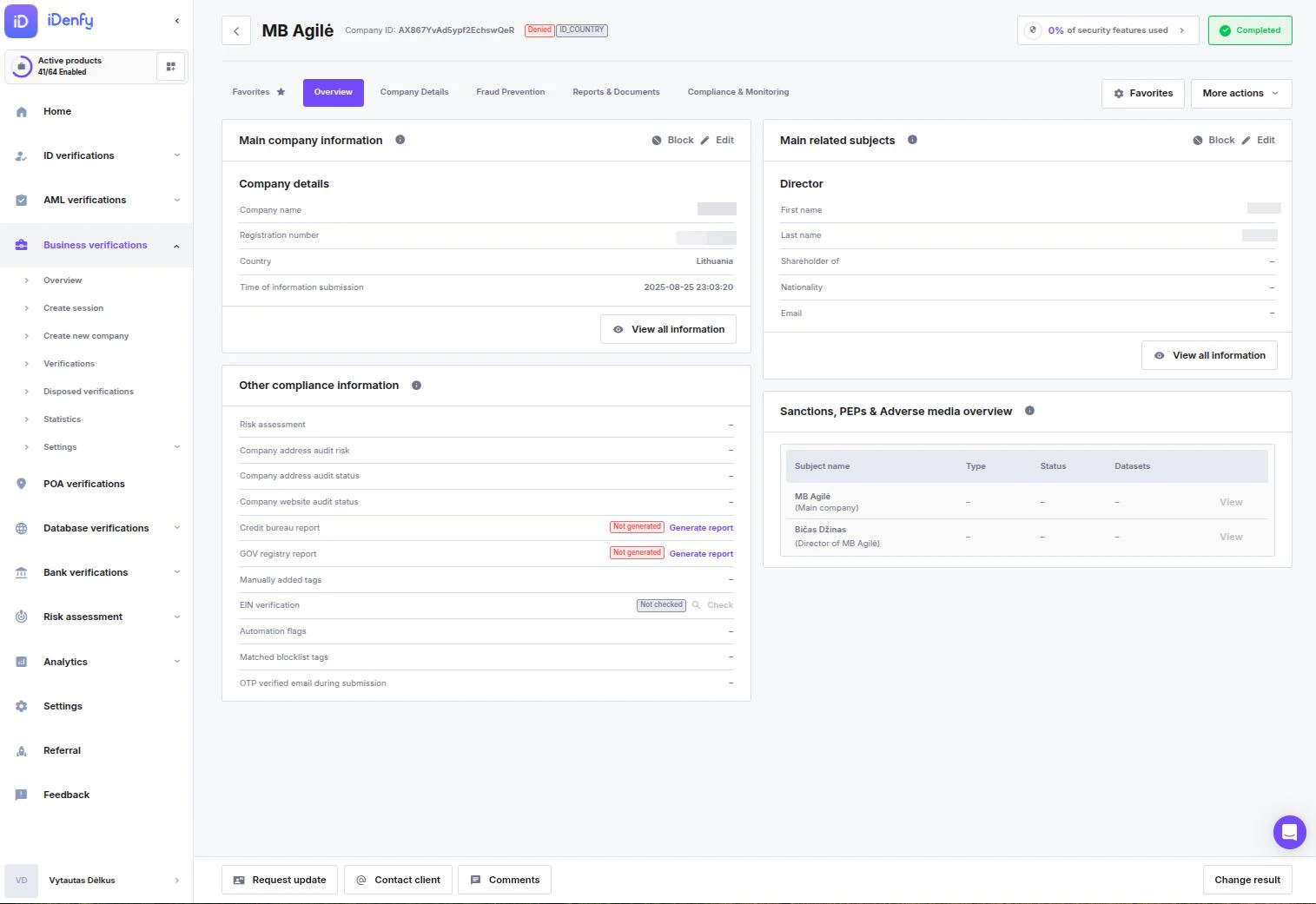This screenshot has height=904, width=1316.
Task: Click Edit in Main company information
Action: tap(718, 140)
